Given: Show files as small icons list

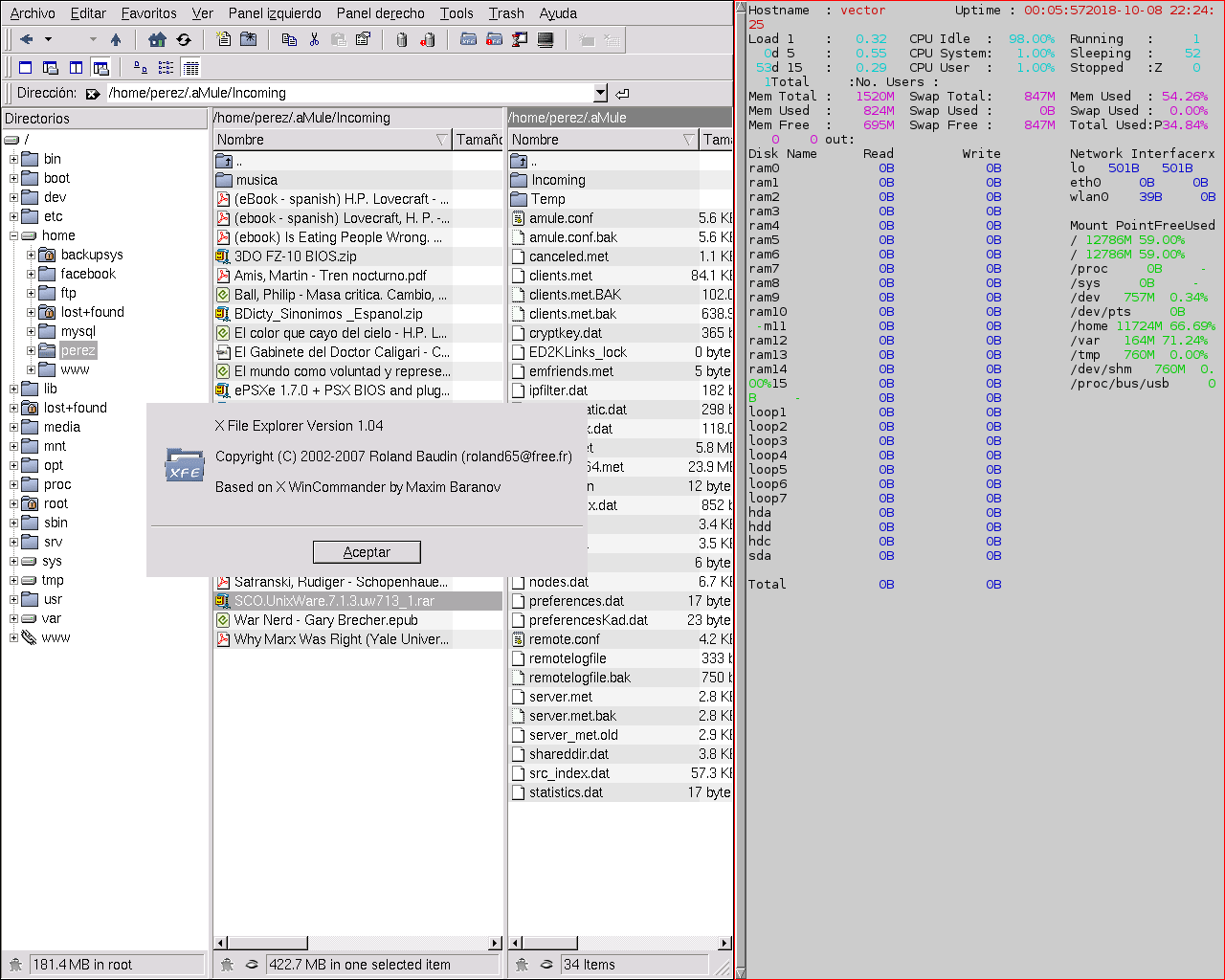Looking at the screenshot, I should click(166, 68).
